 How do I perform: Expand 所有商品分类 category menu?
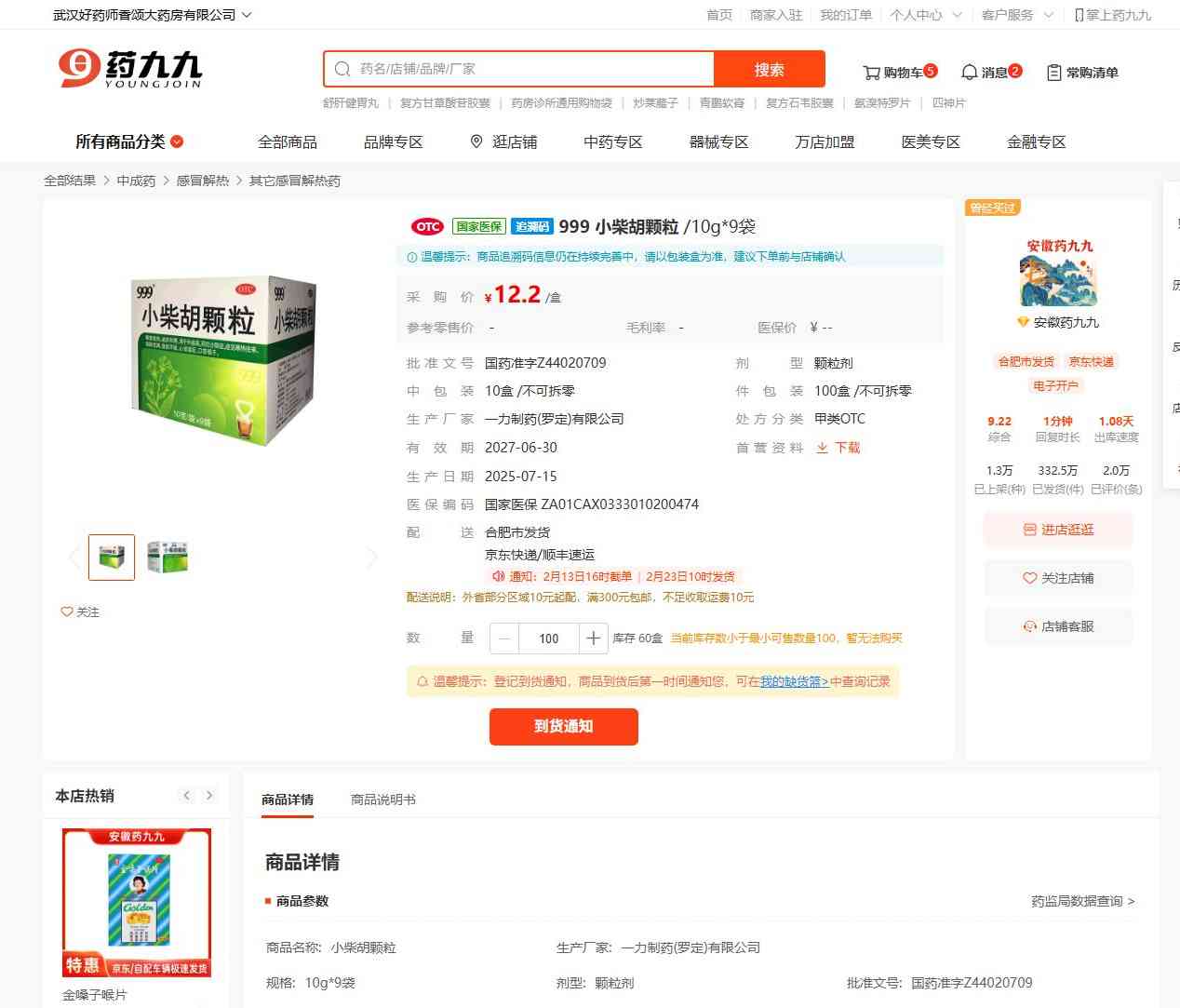click(129, 141)
